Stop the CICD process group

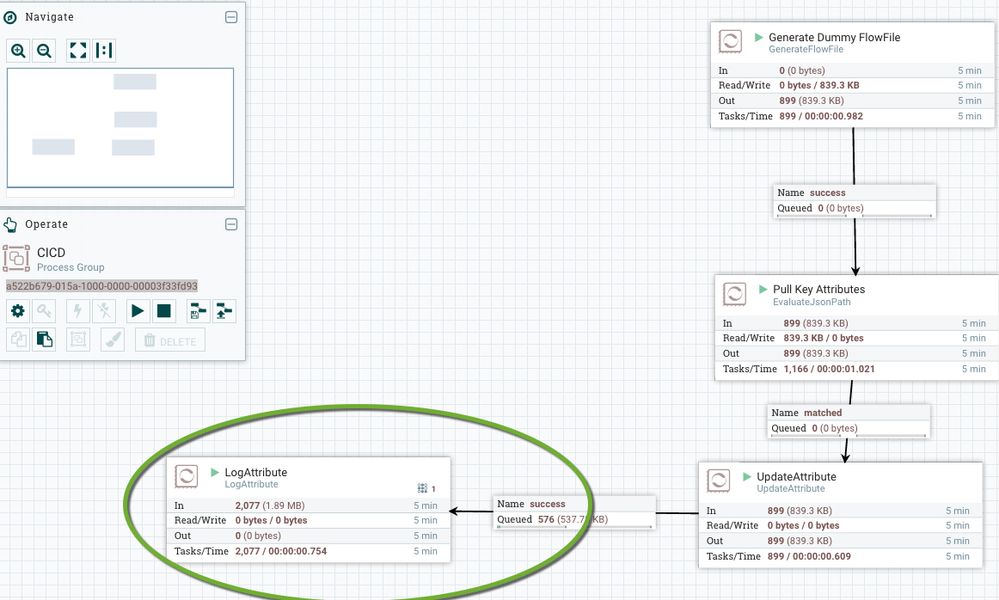[x=164, y=311]
